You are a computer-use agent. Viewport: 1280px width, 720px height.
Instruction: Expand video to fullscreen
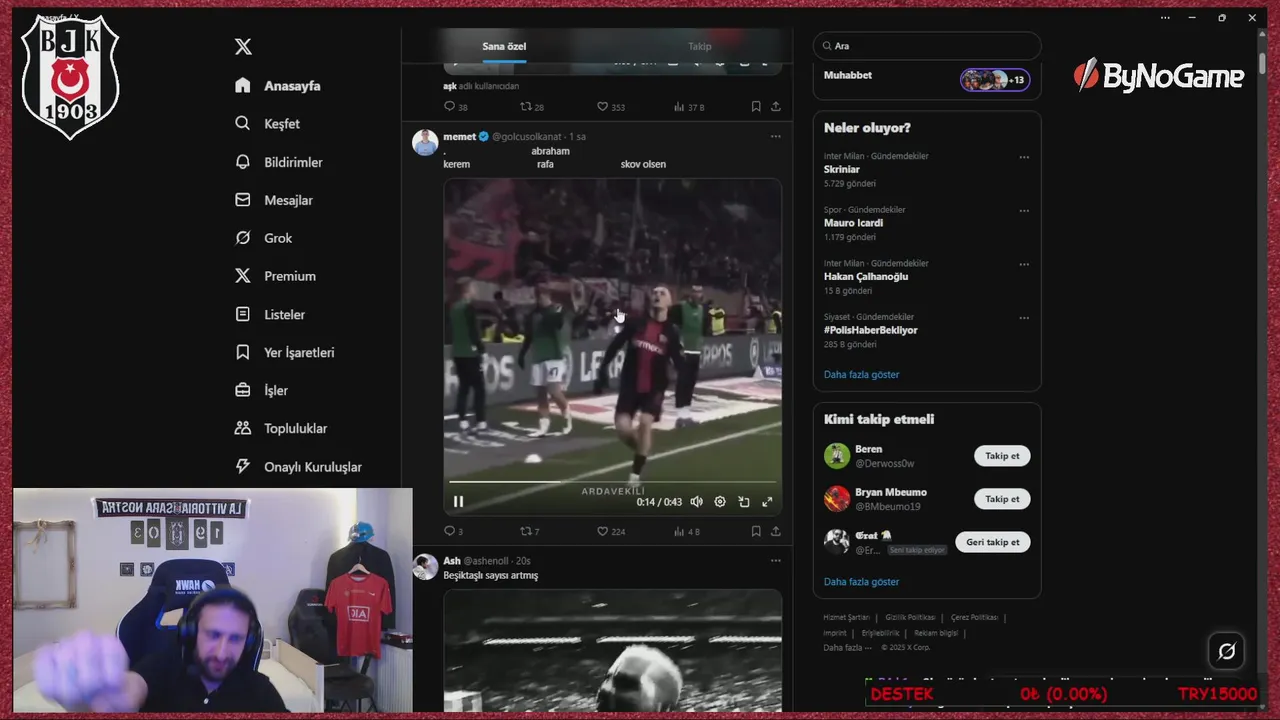(x=767, y=502)
